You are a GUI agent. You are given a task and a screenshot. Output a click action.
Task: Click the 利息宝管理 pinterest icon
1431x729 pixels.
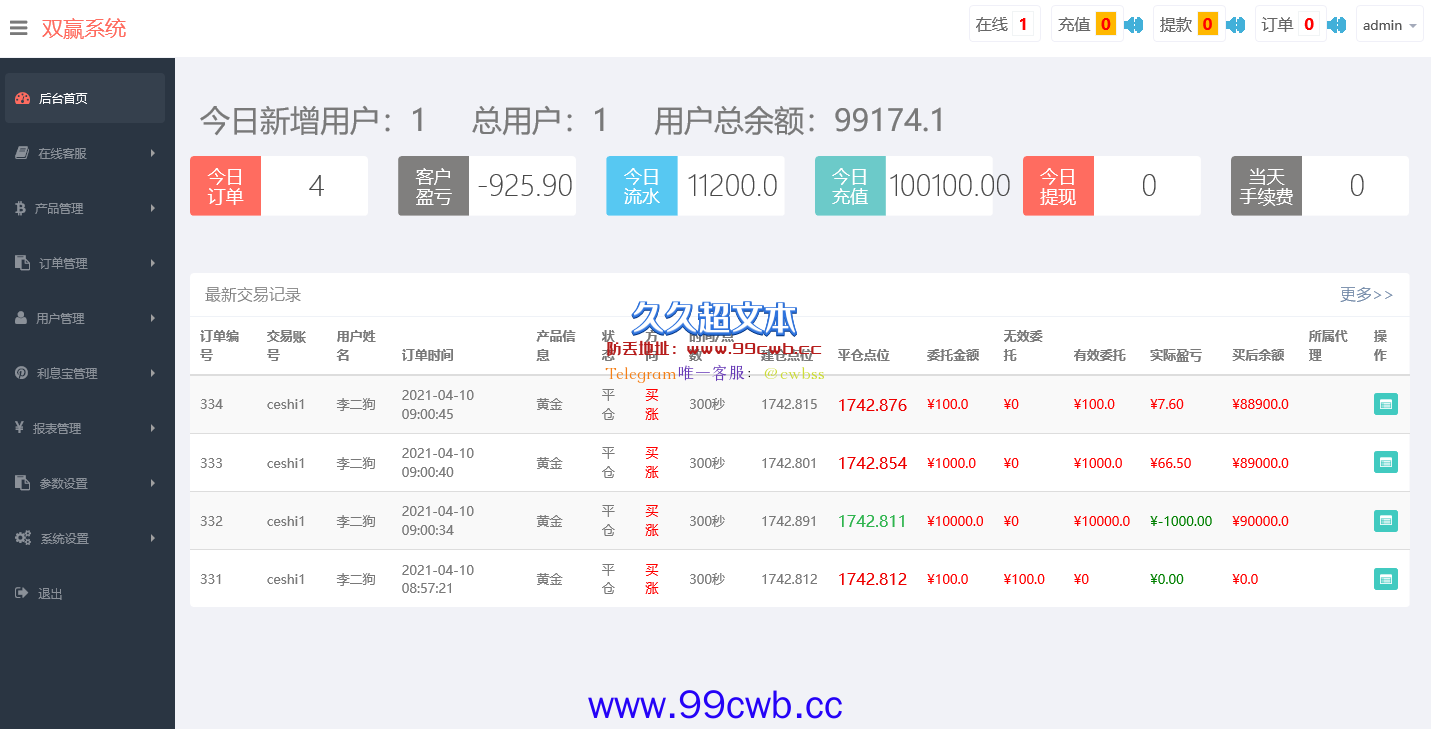click(21, 373)
